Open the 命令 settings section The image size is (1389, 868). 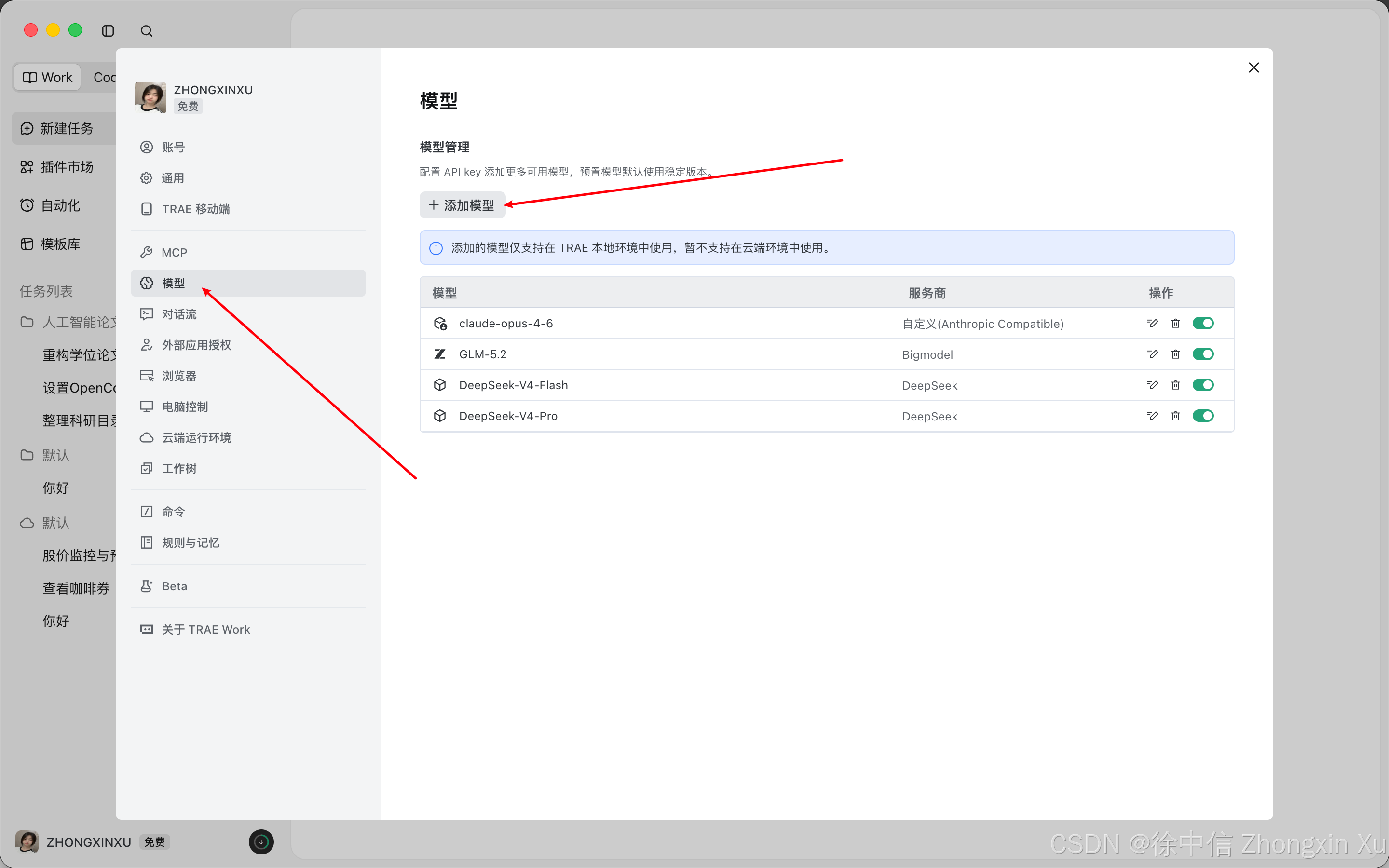[248, 512]
